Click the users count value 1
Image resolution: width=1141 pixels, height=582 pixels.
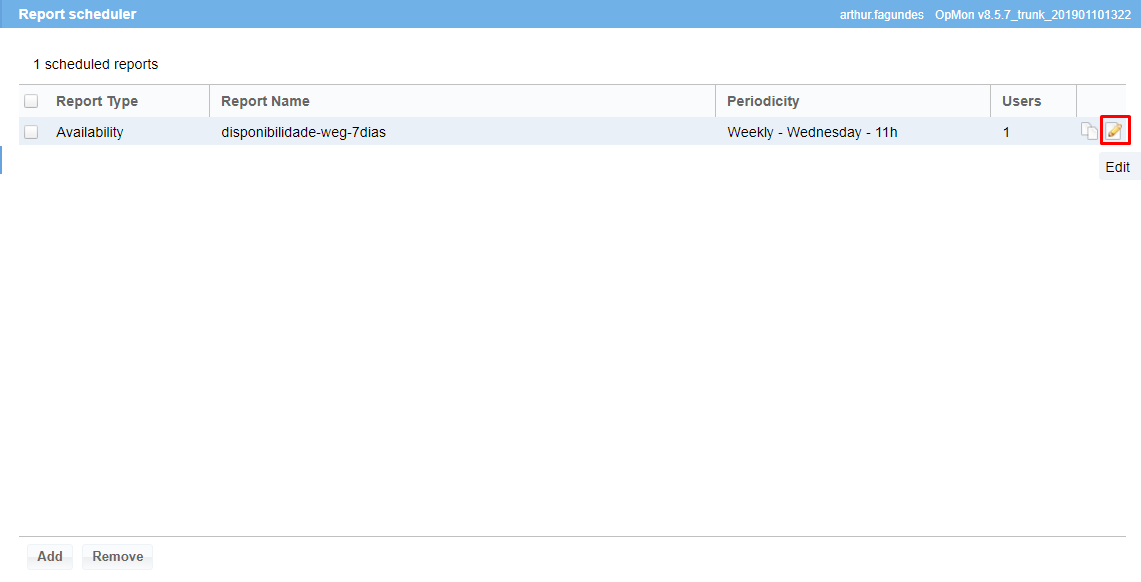1006,132
